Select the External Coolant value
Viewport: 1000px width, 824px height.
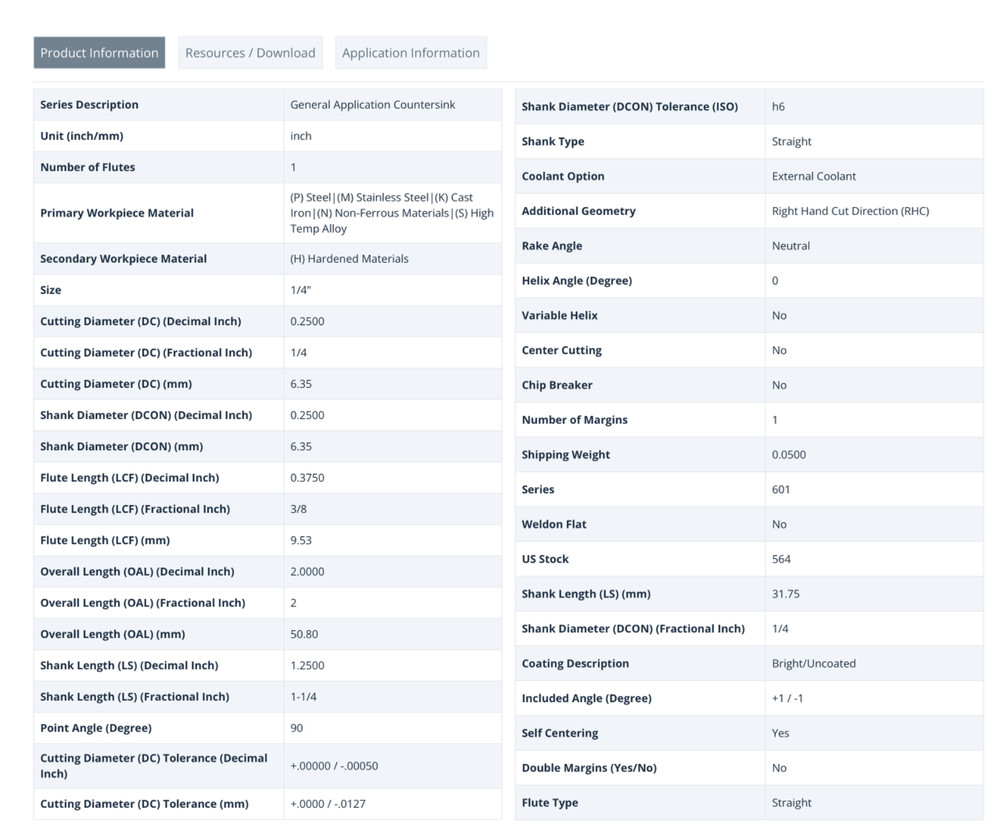814,176
